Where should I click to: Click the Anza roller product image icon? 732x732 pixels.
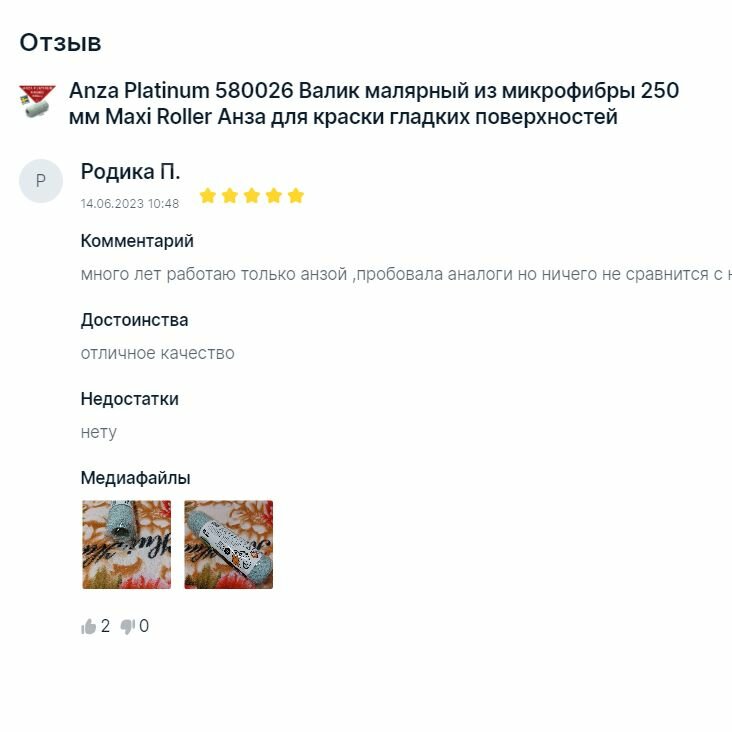(x=37, y=101)
